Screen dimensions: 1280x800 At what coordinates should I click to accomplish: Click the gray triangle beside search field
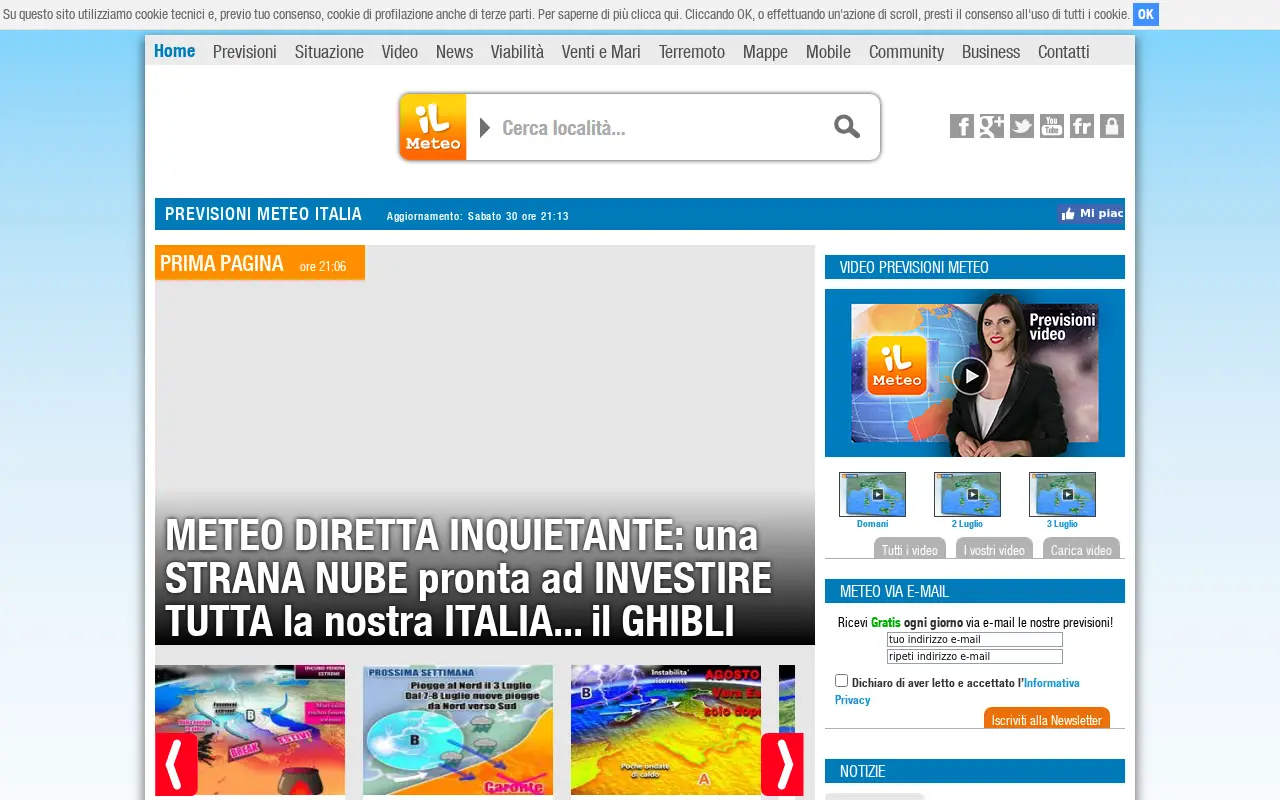(485, 127)
